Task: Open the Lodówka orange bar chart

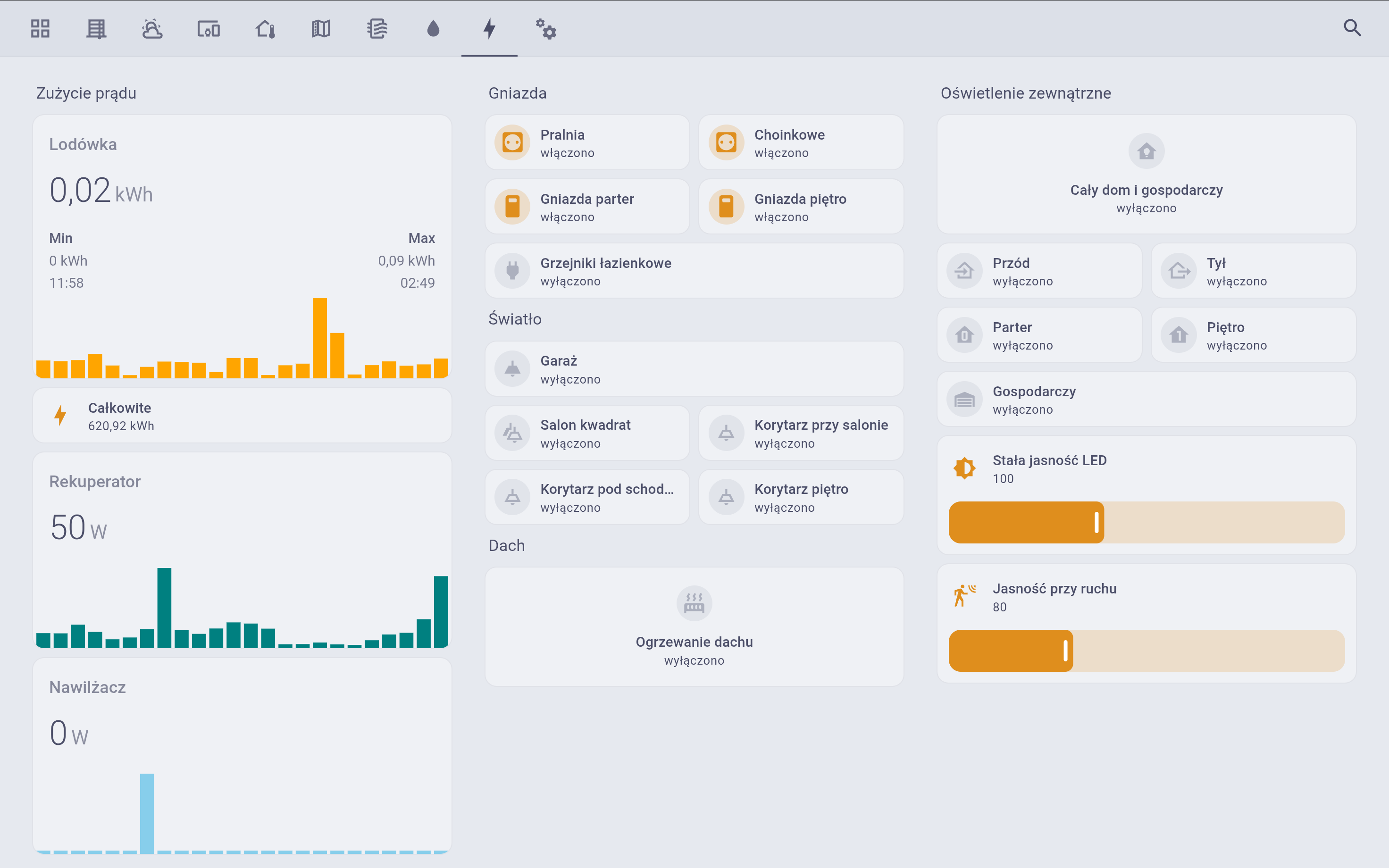Action: click(242, 338)
